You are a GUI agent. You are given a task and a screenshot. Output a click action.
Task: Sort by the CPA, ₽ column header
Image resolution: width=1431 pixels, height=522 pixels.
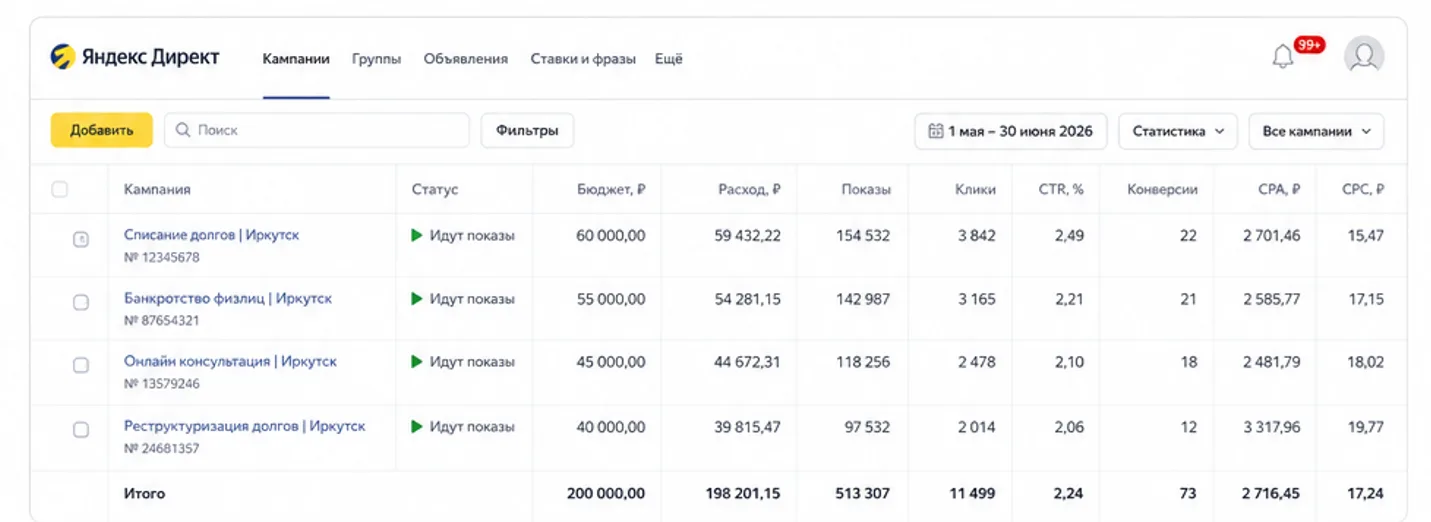(x=1279, y=189)
